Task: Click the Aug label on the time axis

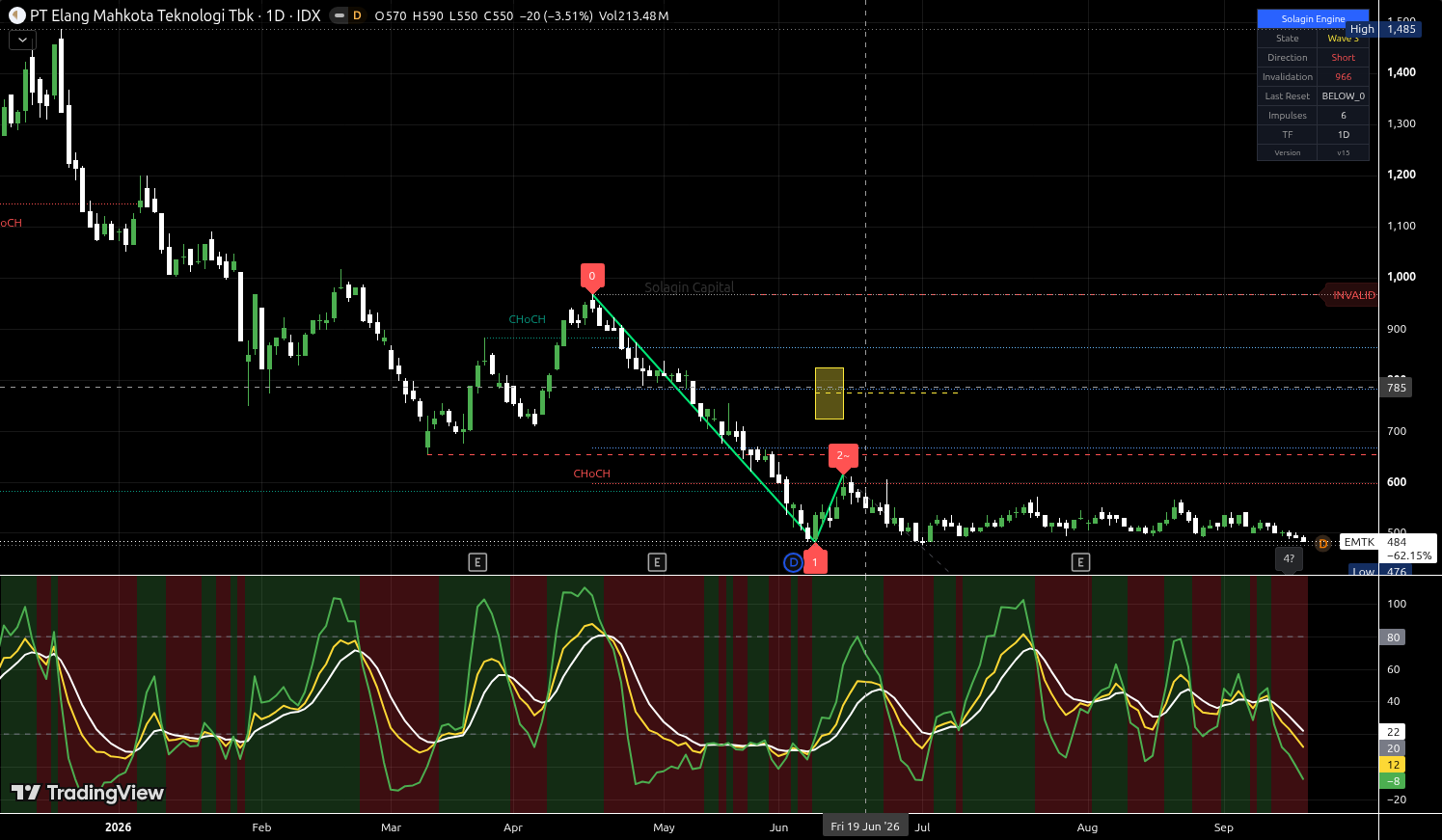Action: pos(1087,827)
